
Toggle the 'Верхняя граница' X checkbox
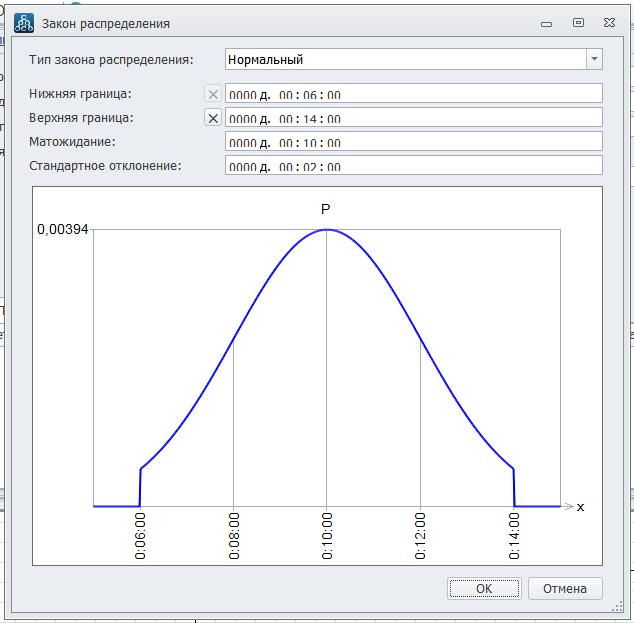[213, 118]
